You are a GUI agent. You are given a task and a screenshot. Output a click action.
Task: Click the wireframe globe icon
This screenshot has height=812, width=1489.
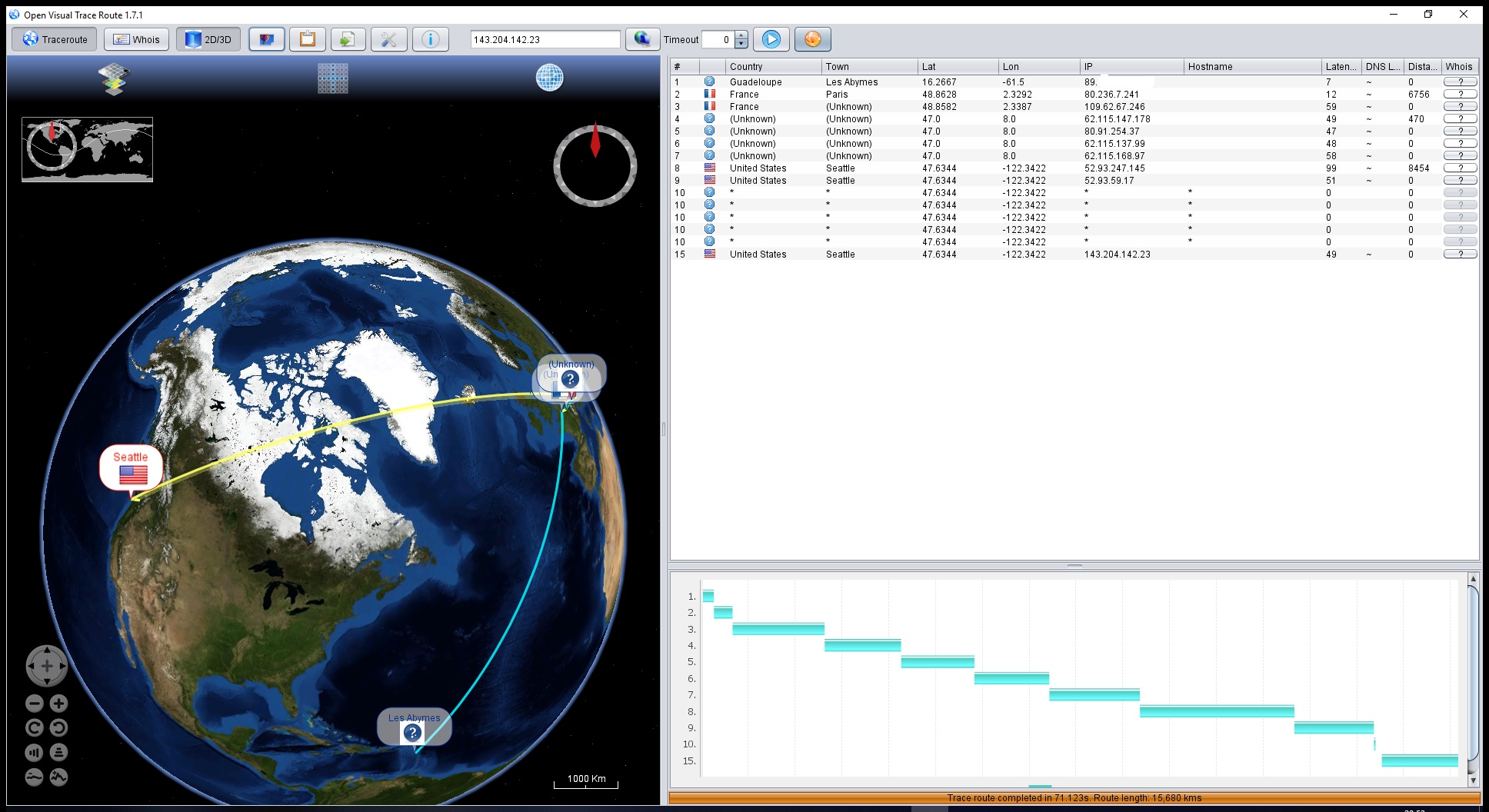tap(549, 78)
